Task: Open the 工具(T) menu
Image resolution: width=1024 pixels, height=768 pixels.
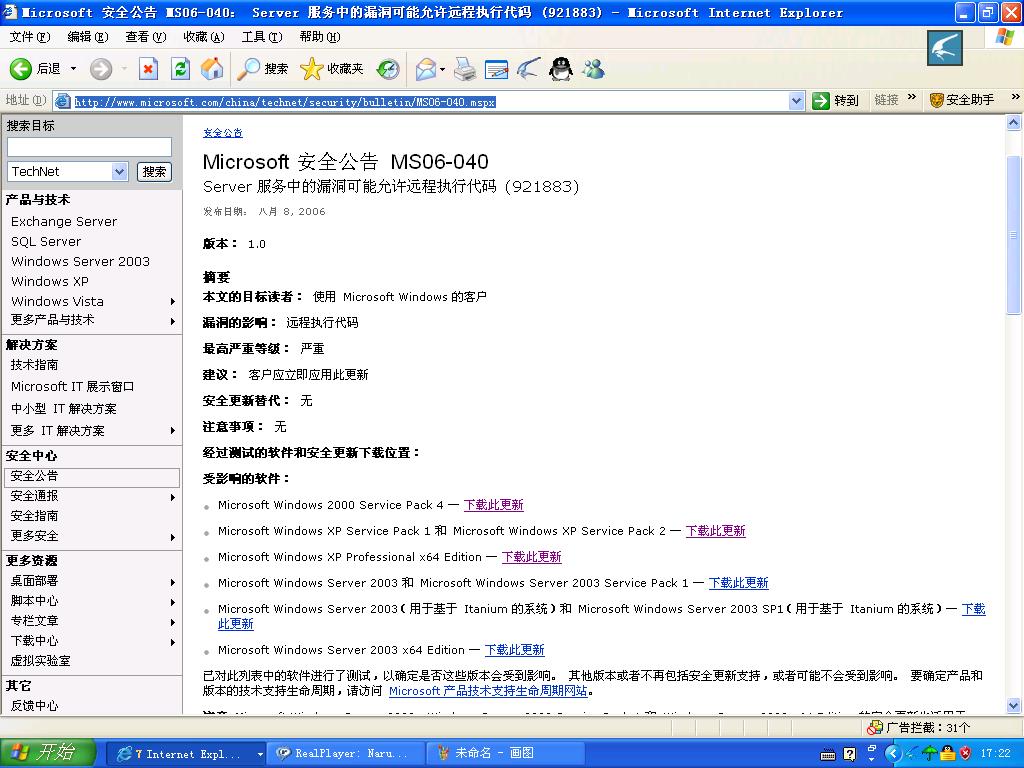Action: 262,37
